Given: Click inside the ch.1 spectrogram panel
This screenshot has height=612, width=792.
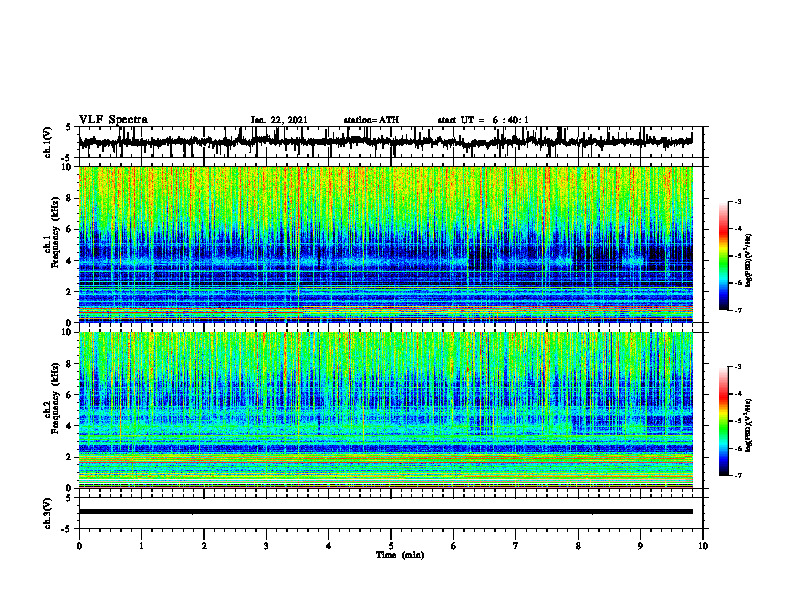Looking at the screenshot, I should pos(386,244).
